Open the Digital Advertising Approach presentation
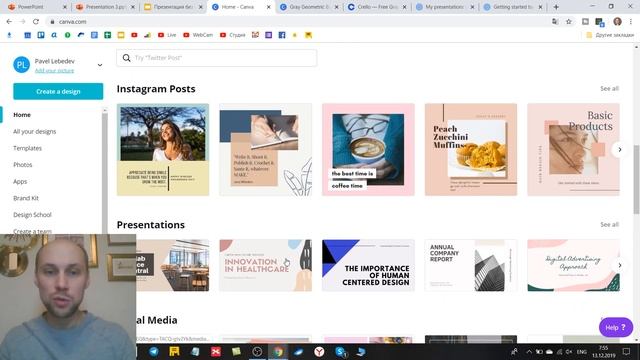This screenshot has height=360, width=640. (x=573, y=265)
